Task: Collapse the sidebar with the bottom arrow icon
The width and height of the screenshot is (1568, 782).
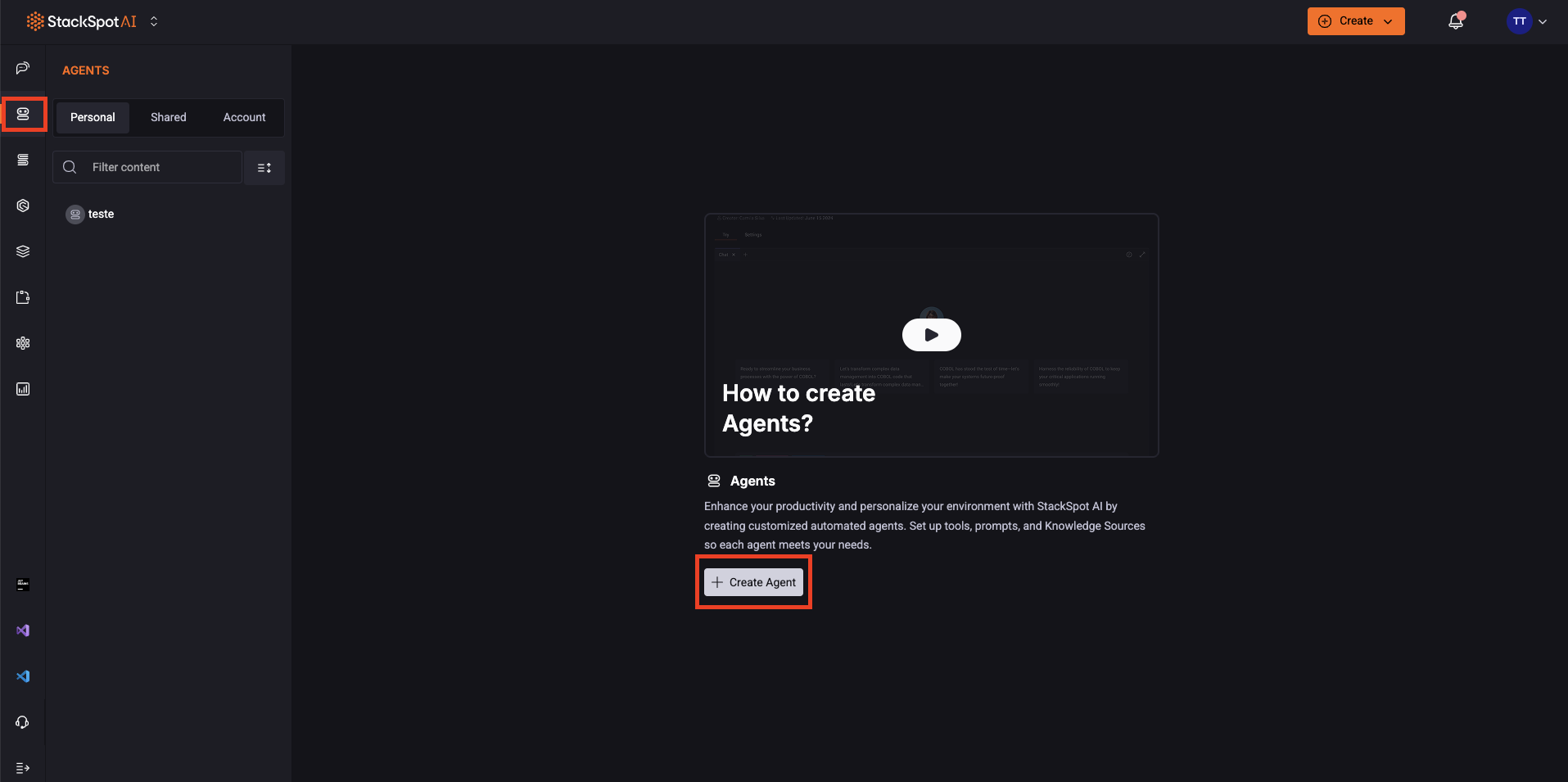Action: click(22, 768)
